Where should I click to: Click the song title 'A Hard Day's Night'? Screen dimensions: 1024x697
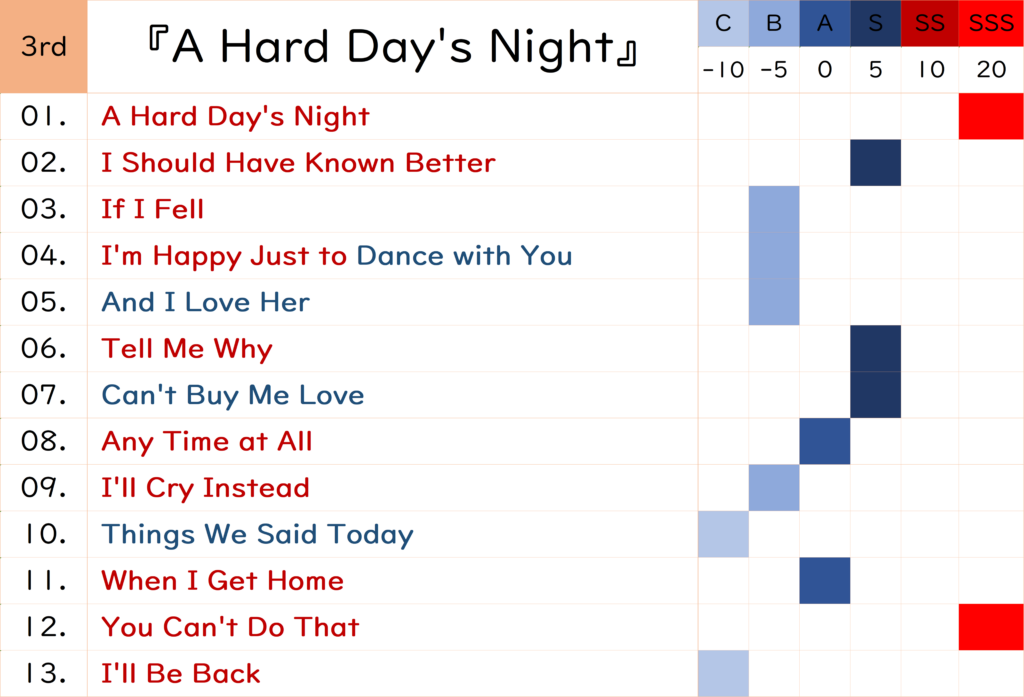pyautogui.click(x=235, y=117)
